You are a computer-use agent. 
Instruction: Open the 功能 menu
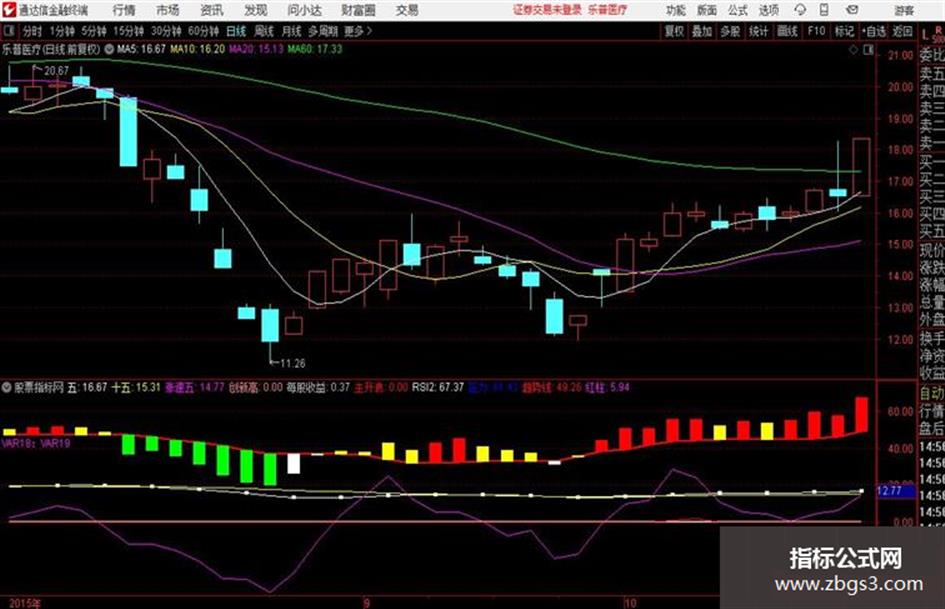(676, 10)
